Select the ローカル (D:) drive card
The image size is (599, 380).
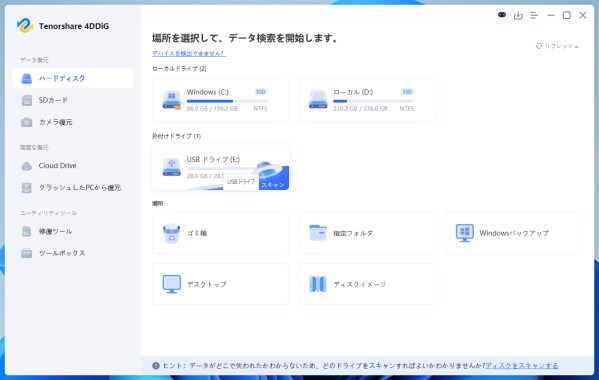point(367,100)
